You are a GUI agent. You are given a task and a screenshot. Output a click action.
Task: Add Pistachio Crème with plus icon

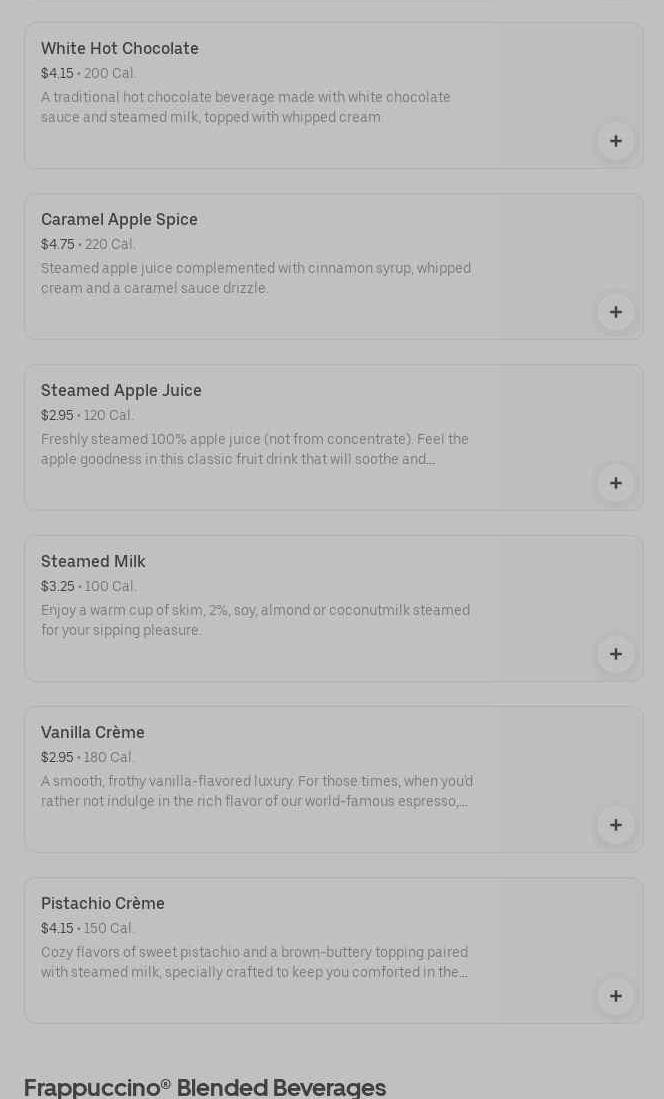tap(615, 996)
